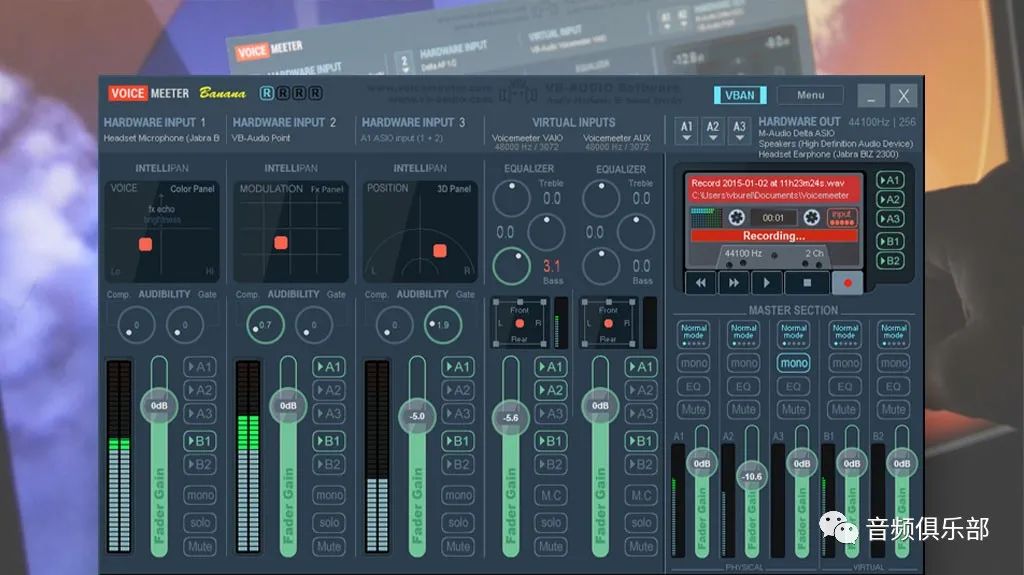This screenshot has height=575, width=1024.
Task: Select Hardware Input 3 device name
Action: pos(402,138)
